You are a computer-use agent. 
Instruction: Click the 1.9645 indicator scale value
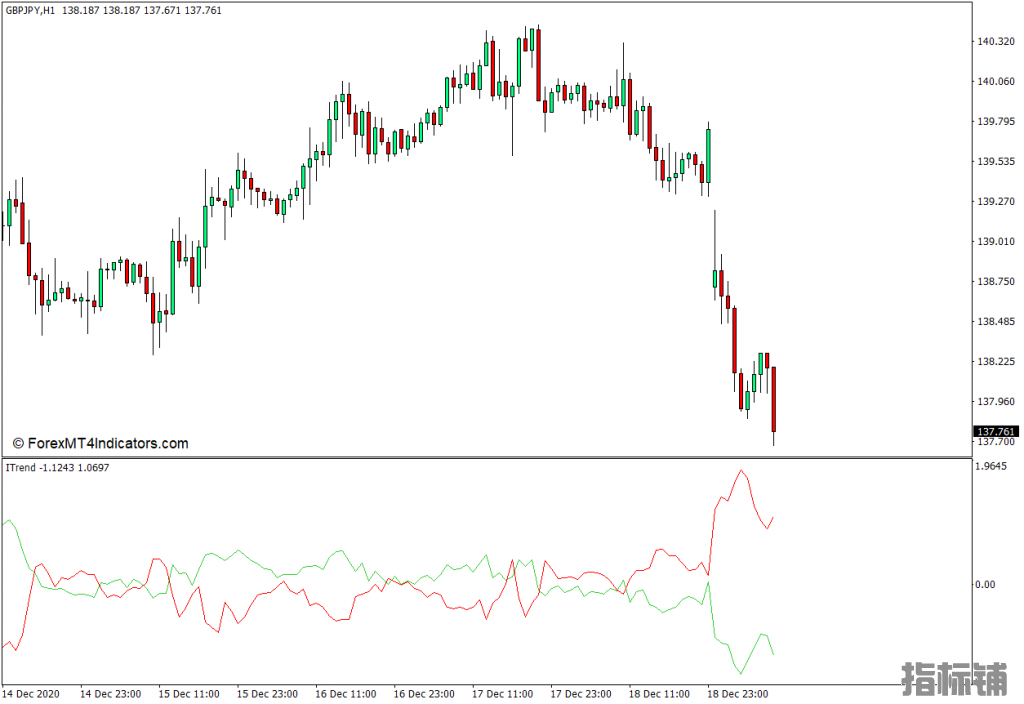click(991, 466)
